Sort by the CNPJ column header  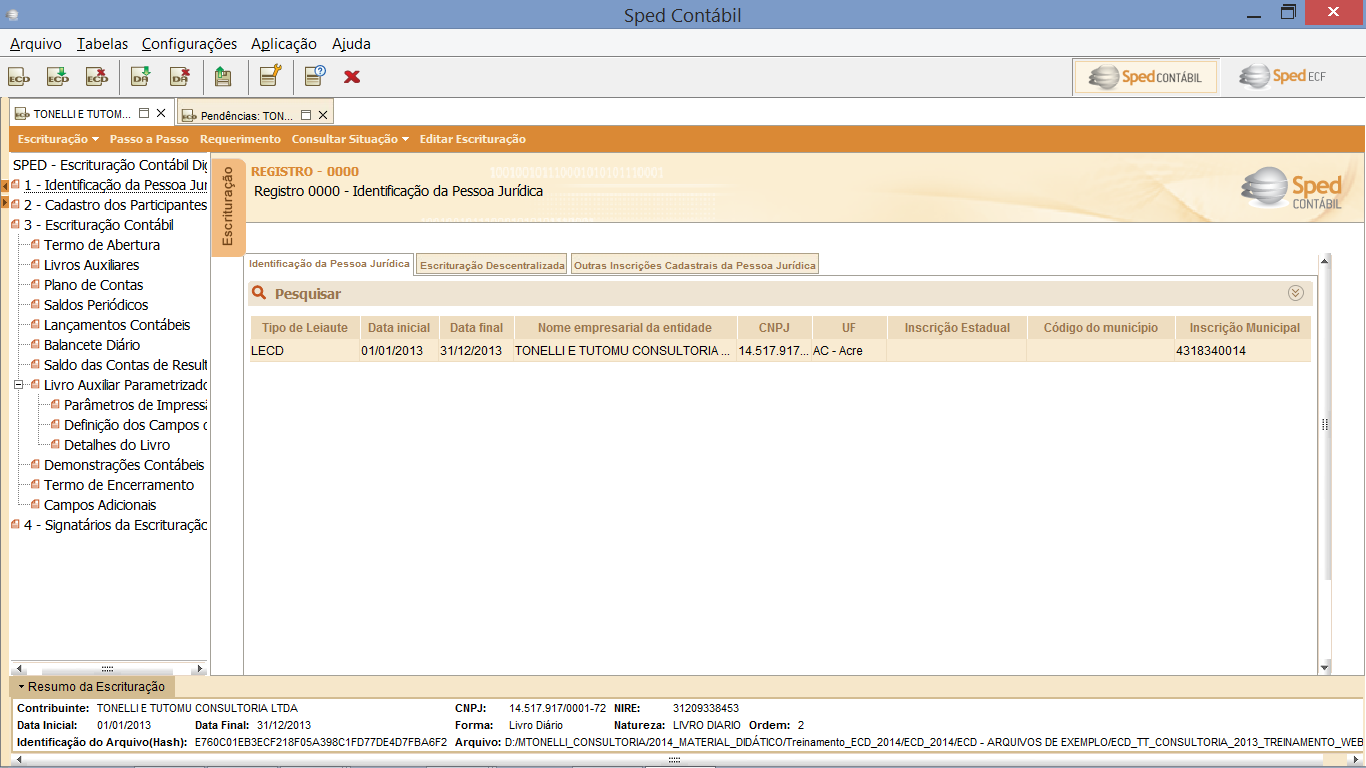[x=774, y=327]
